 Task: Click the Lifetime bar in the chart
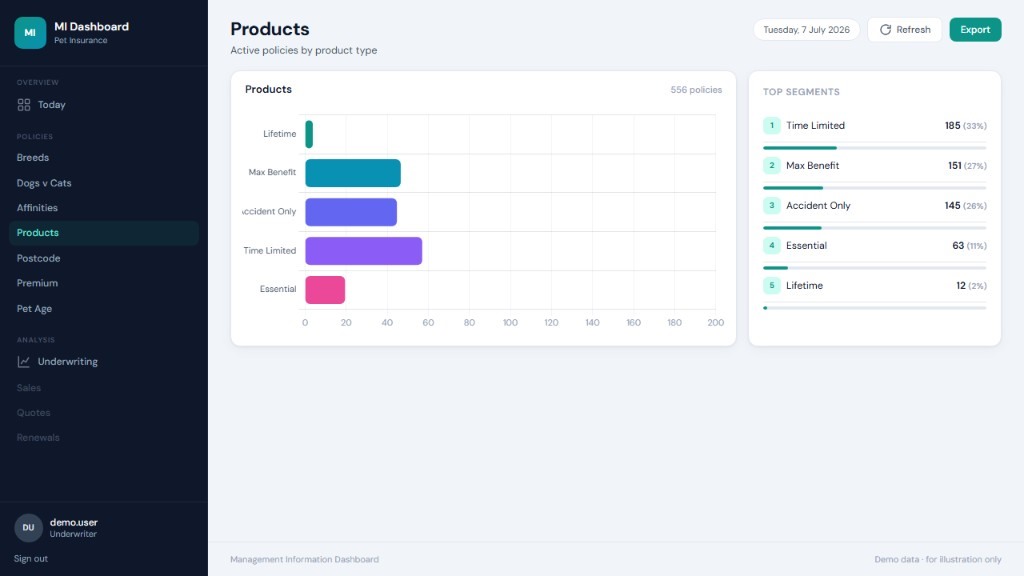pos(309,134)
